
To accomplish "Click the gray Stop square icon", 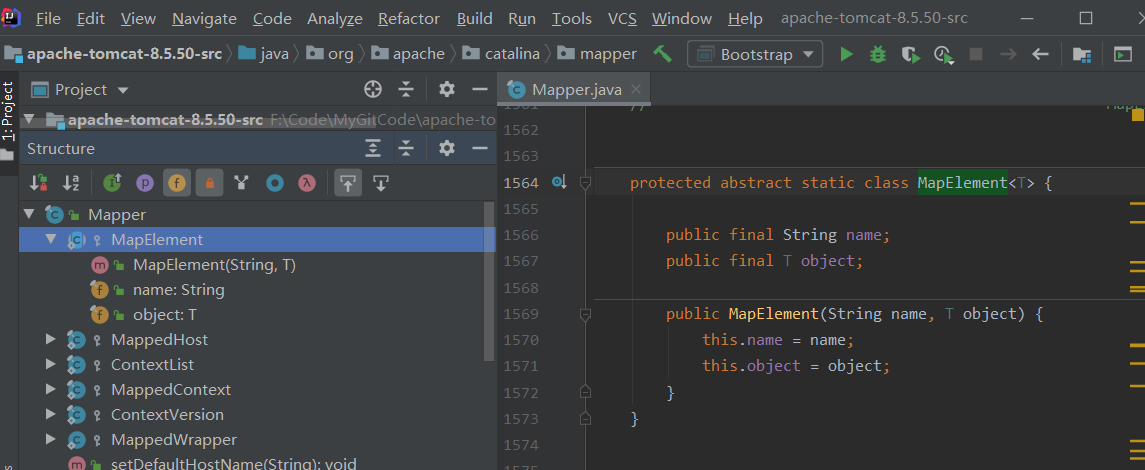I will pyautogui.click(x=976, y=54).
